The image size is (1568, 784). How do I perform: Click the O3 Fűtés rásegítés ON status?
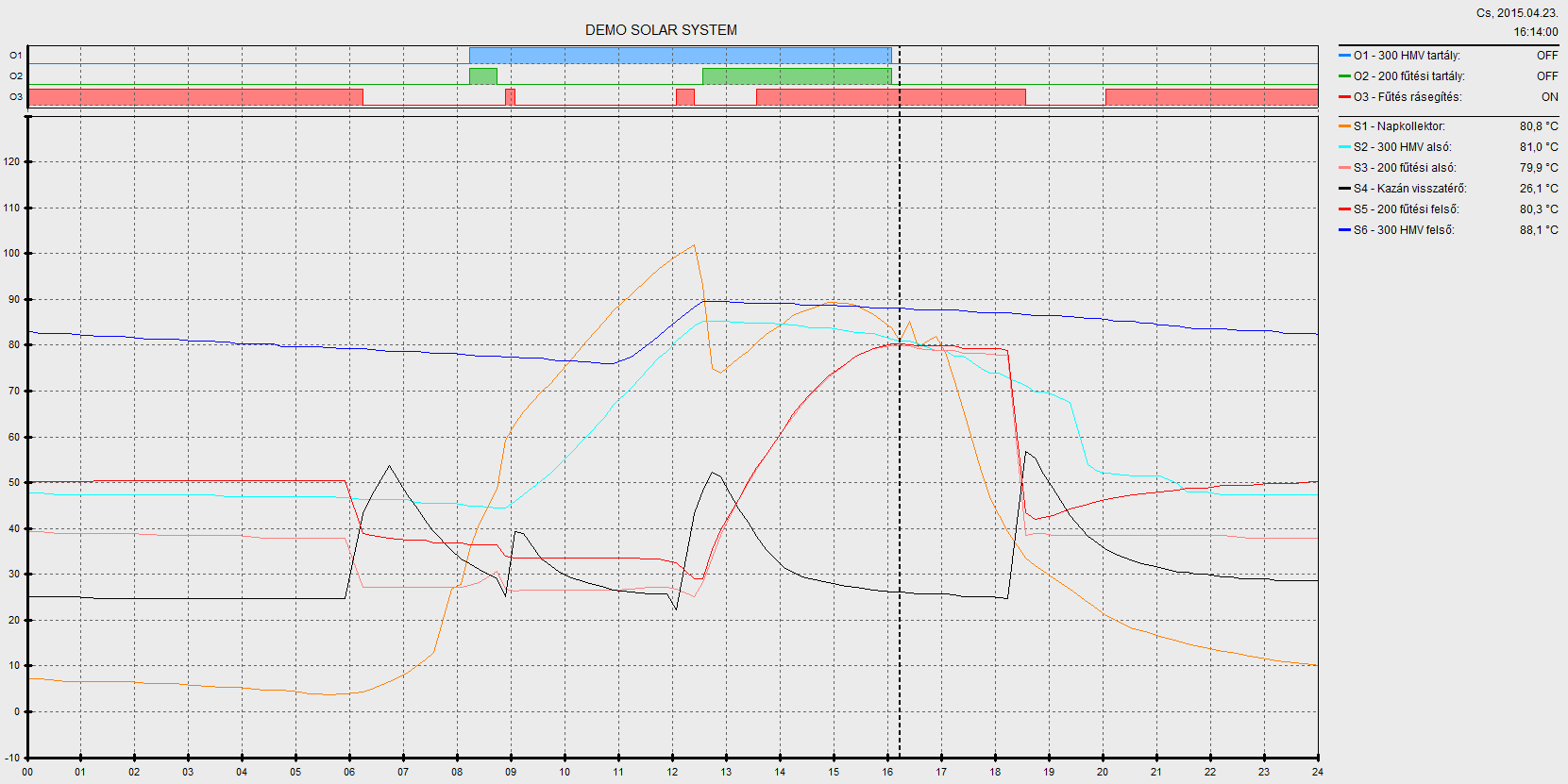point(1549,97)
